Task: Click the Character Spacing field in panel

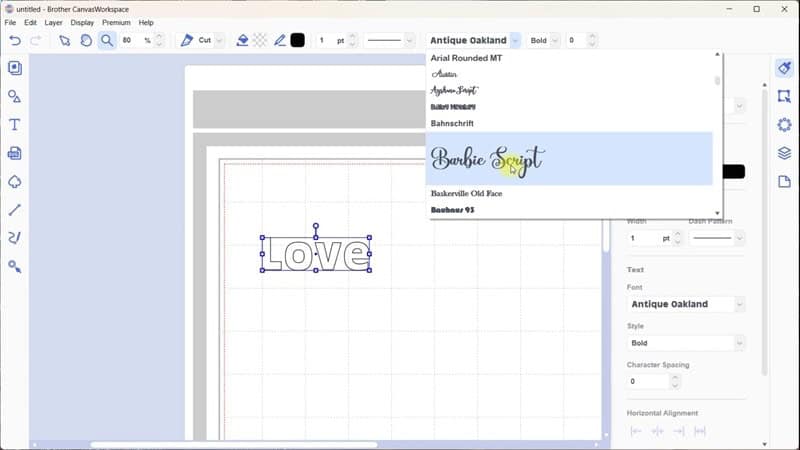Action: 648,382
